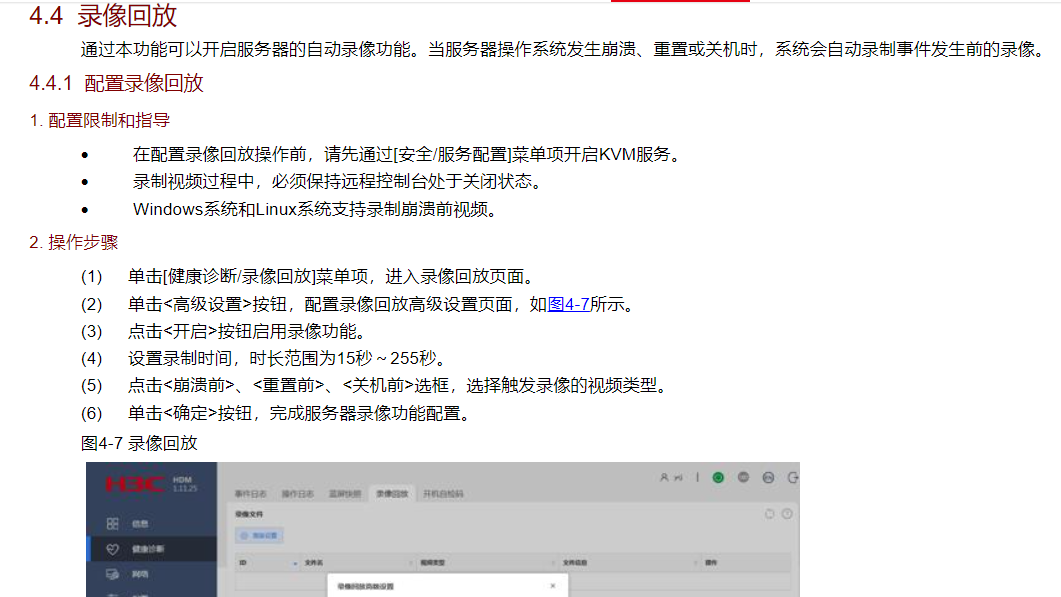
Task: Click the 2. 操作步骤 subheading
Action: pos(74,242)
